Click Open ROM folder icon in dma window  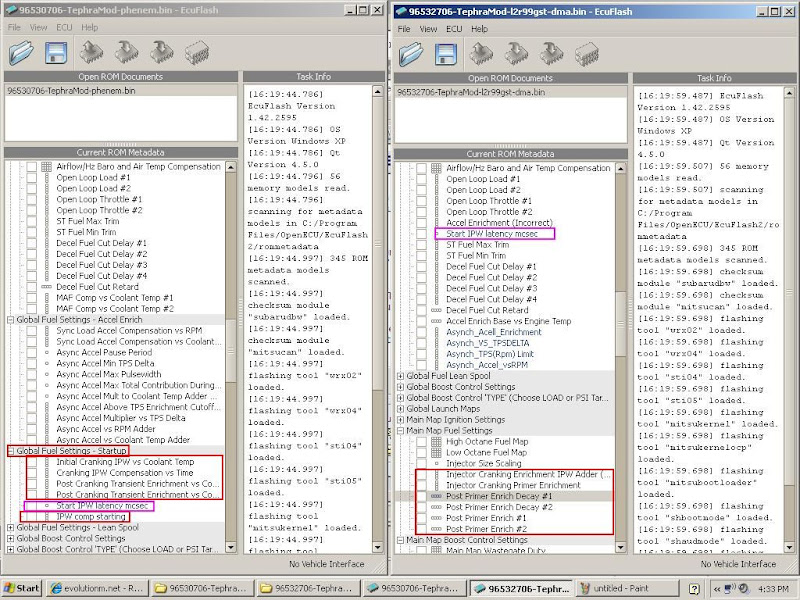412,52
